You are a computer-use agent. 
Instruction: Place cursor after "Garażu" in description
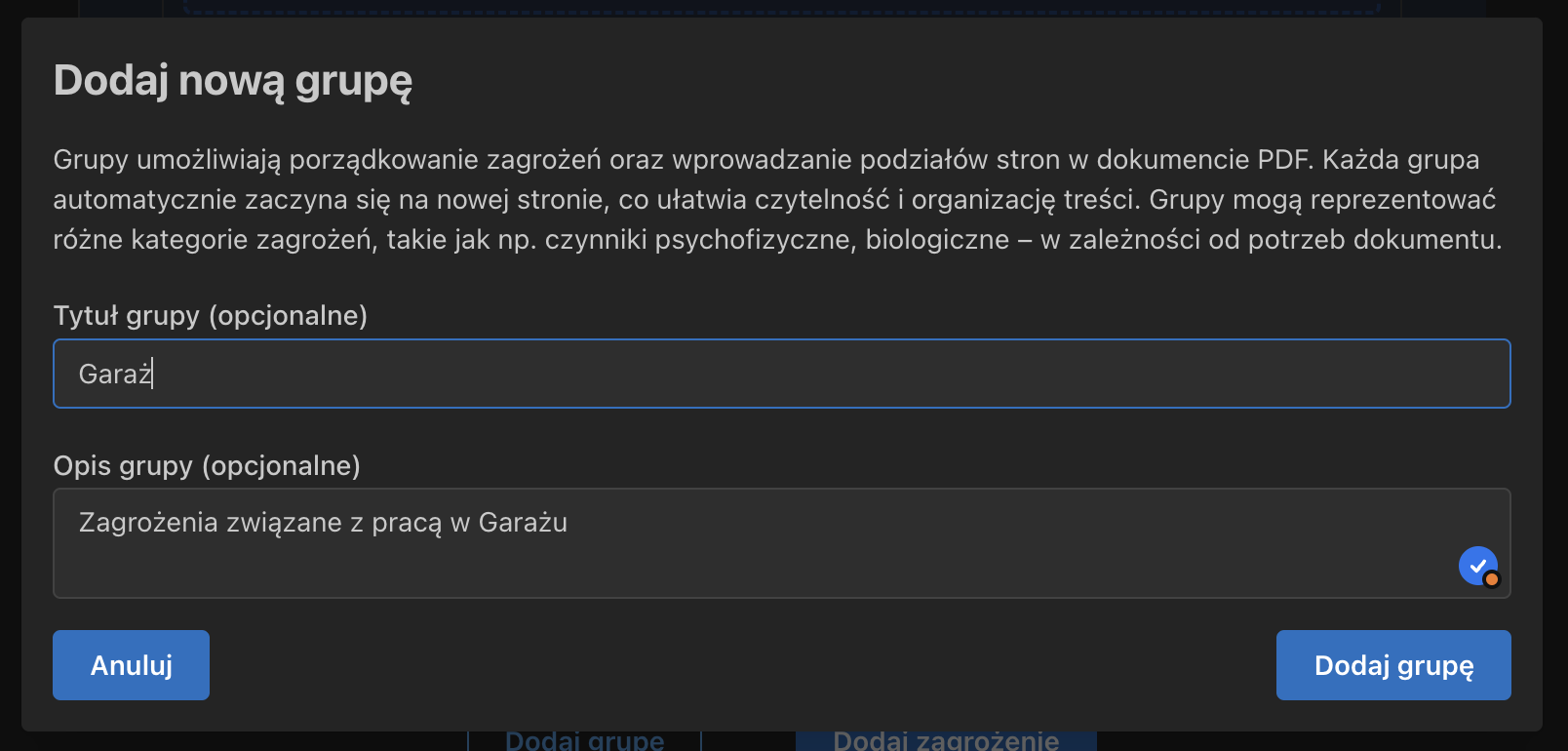(x=568, y=524)
